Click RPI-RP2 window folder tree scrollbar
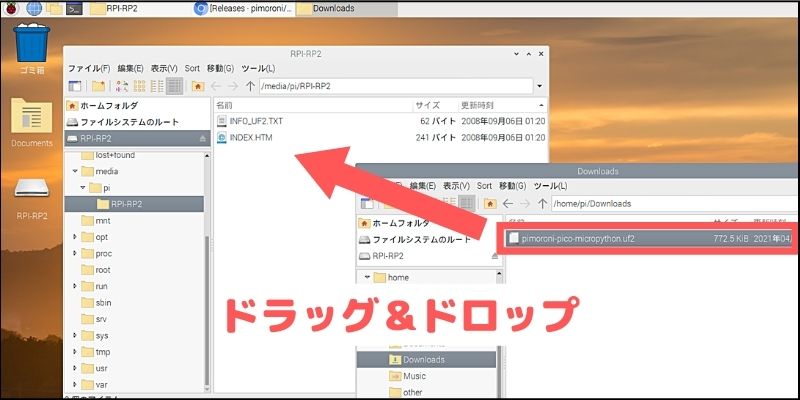Screen dimensions: 800x400 (207, 311)
